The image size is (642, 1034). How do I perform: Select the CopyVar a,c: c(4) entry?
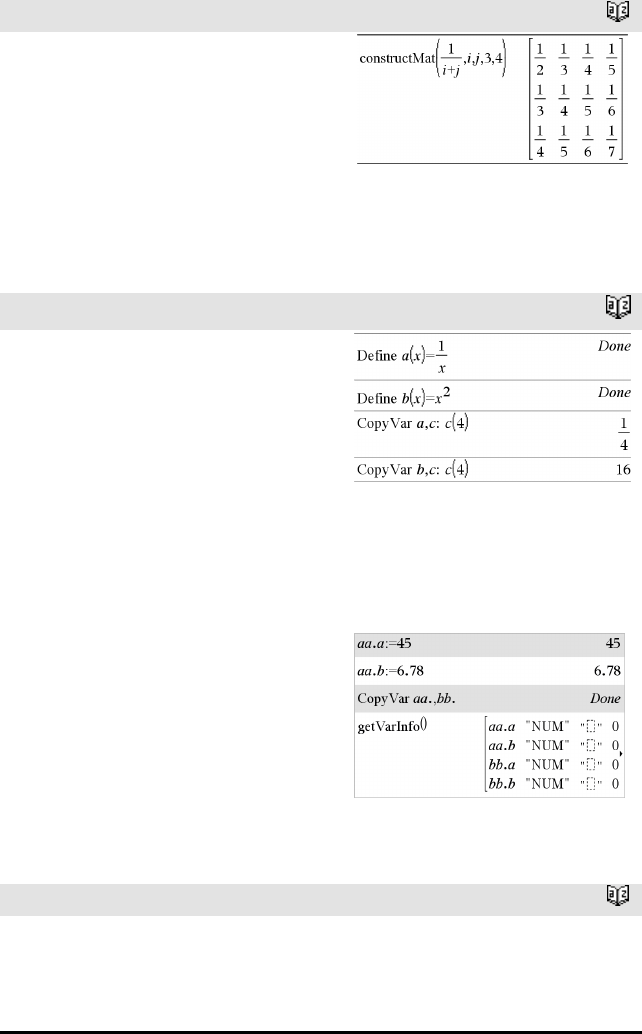pos(413,423)
